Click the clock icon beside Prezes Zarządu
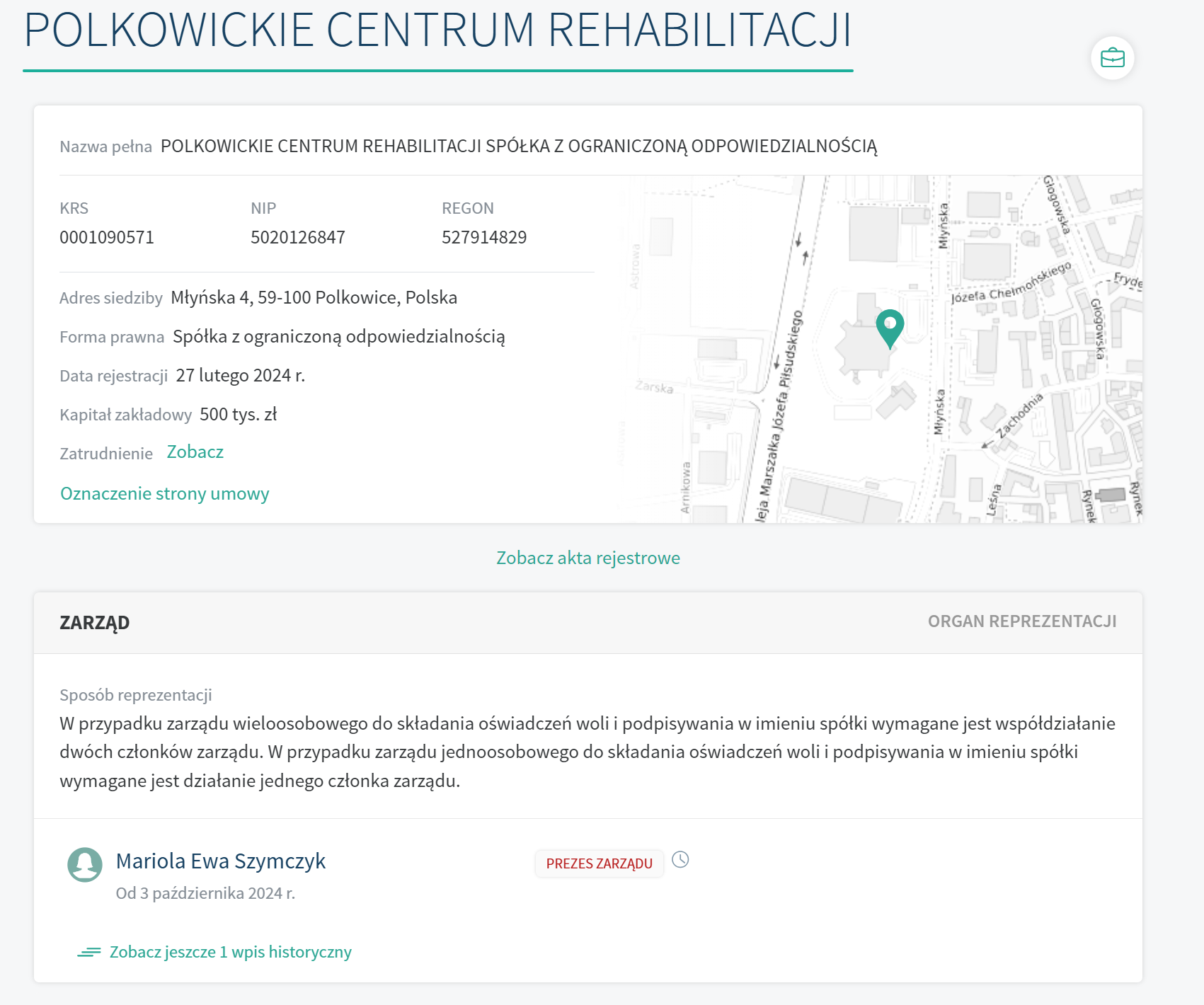The width and height of the screenshot is (1204, 1005). (680, 860)
